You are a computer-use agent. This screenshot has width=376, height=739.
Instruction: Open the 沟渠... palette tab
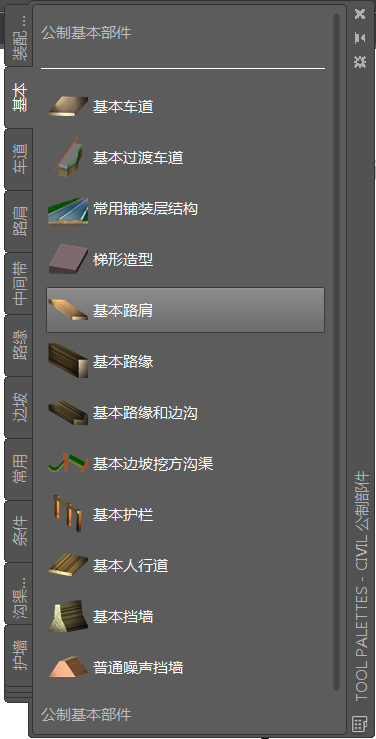pyautogui.click(x=19, y=593)
